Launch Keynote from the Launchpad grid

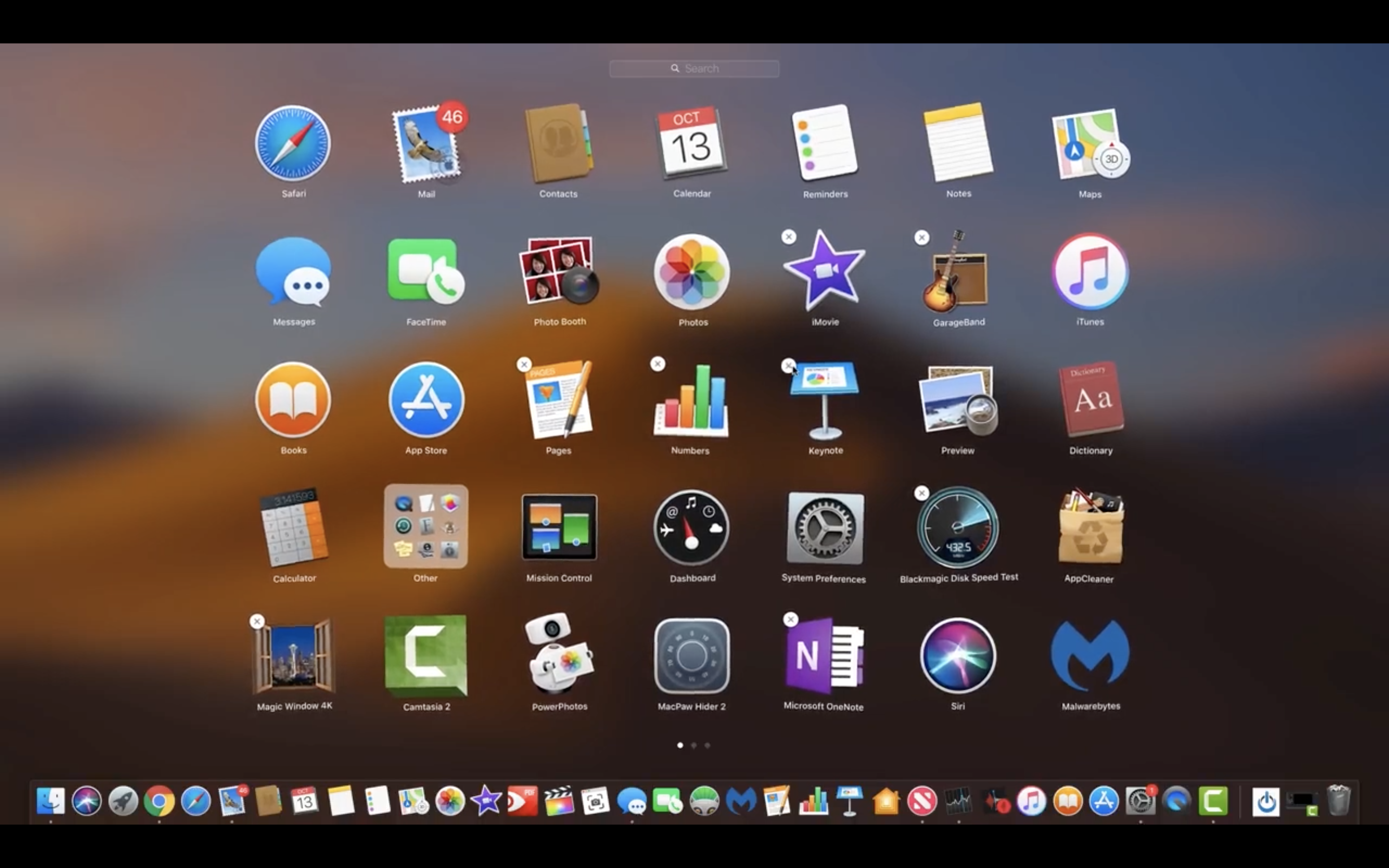coord(825,400)
